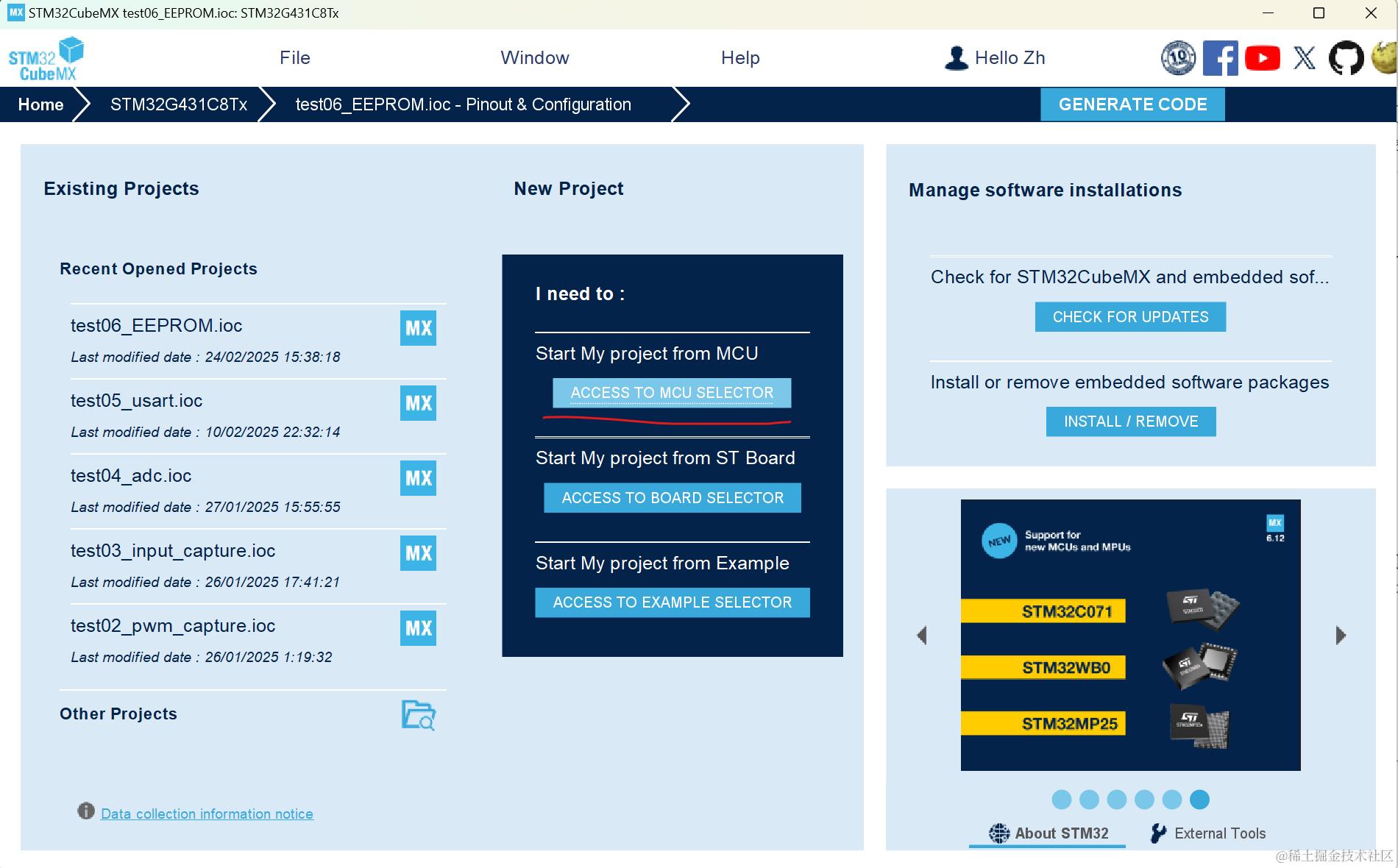Open recent project test03_input_capture.ioc

[173, 551]
